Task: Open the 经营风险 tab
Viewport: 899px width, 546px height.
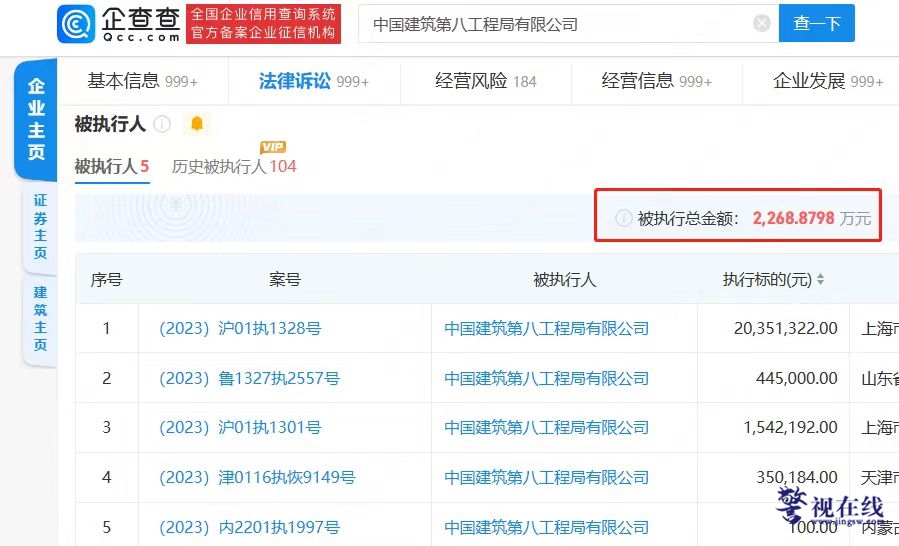Action: pyautogui.click(x=485, y=81)
